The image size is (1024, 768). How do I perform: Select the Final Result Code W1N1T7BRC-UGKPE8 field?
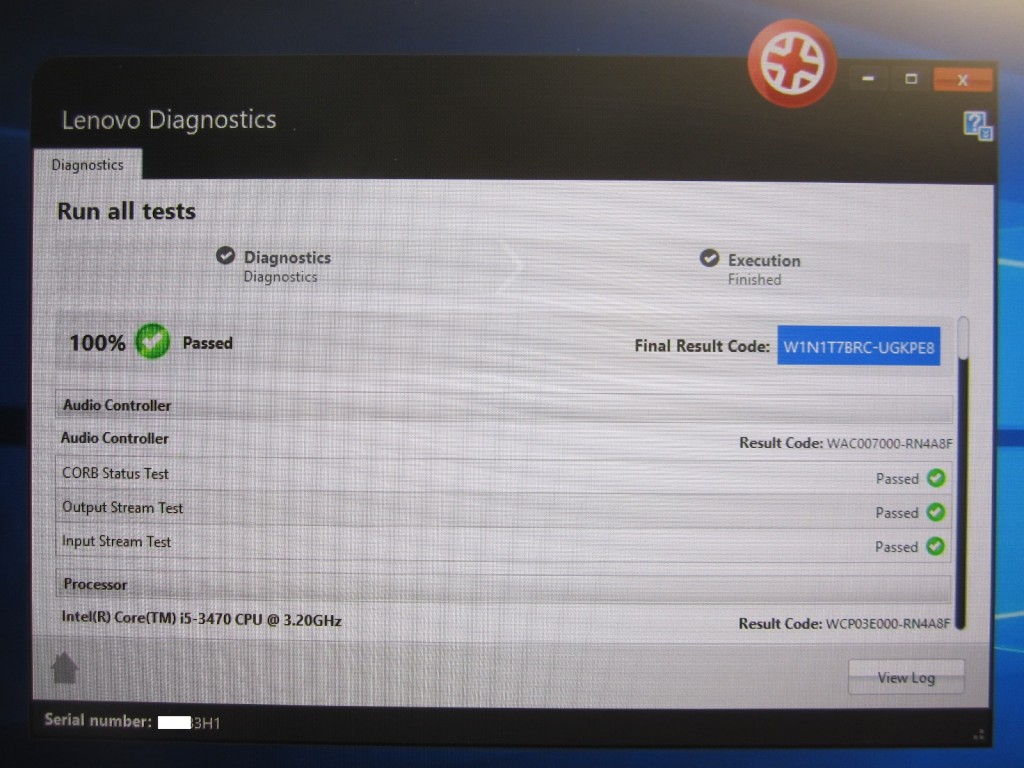[x=858, y=346]
